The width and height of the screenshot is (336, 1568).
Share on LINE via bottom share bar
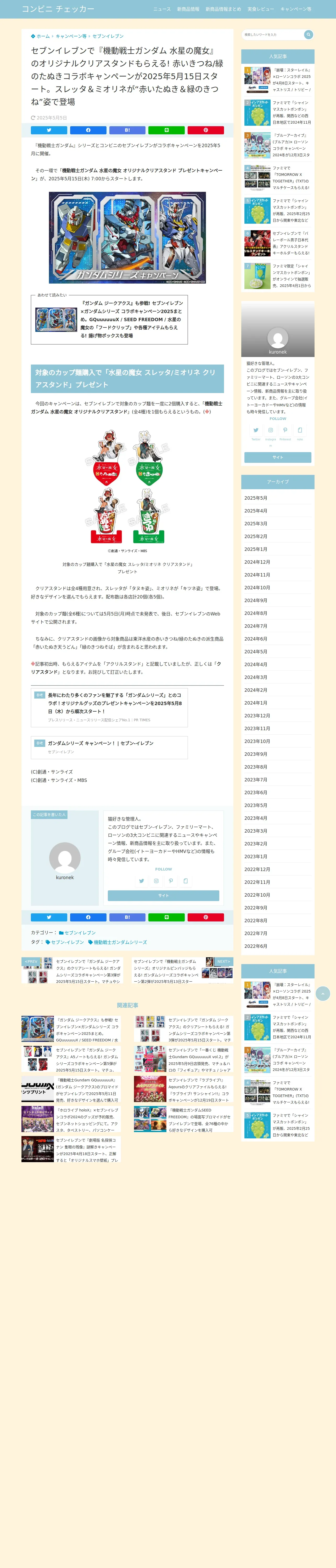pos(166,917)
